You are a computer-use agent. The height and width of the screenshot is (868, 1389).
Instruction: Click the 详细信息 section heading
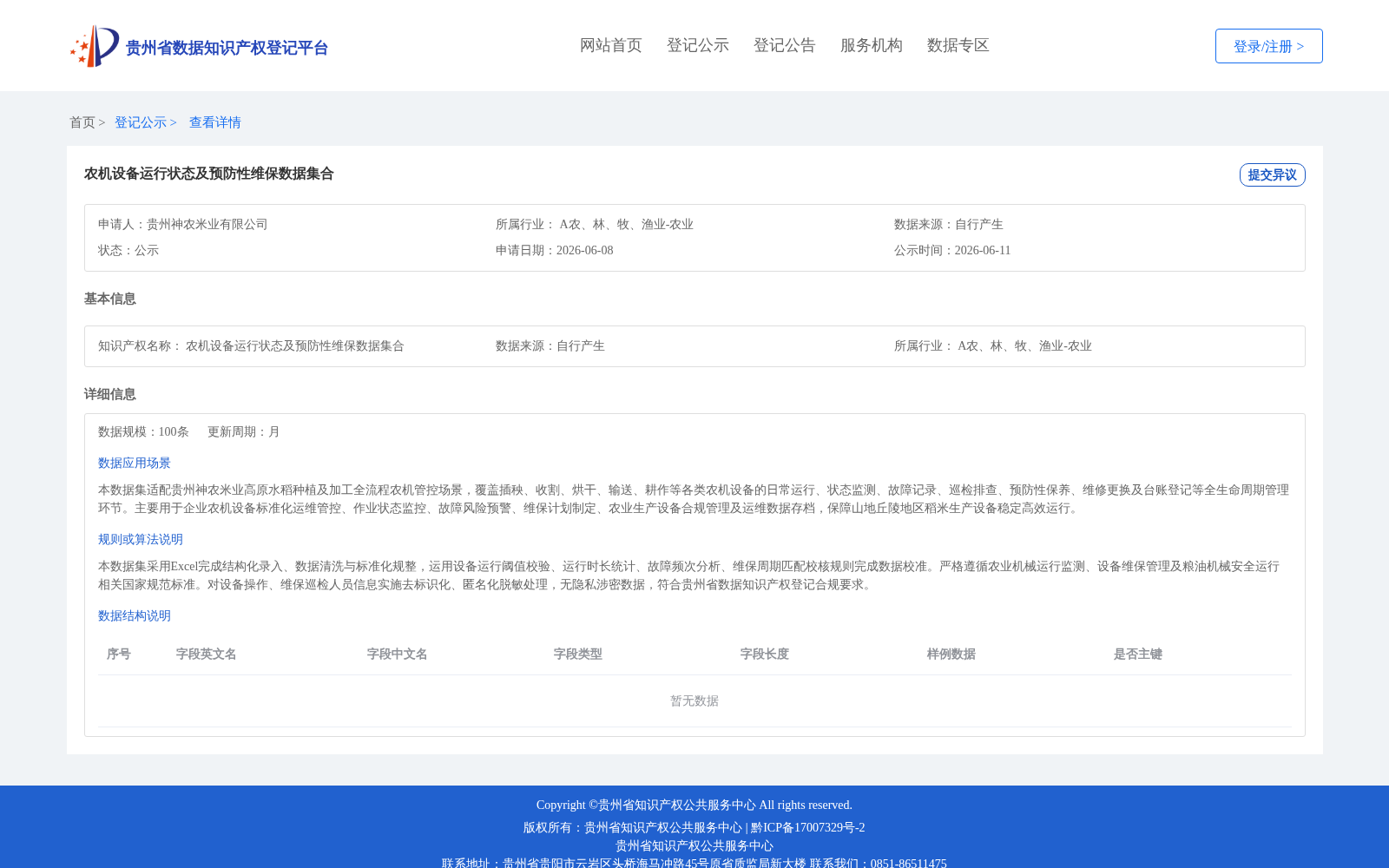(x=110, y=394)
